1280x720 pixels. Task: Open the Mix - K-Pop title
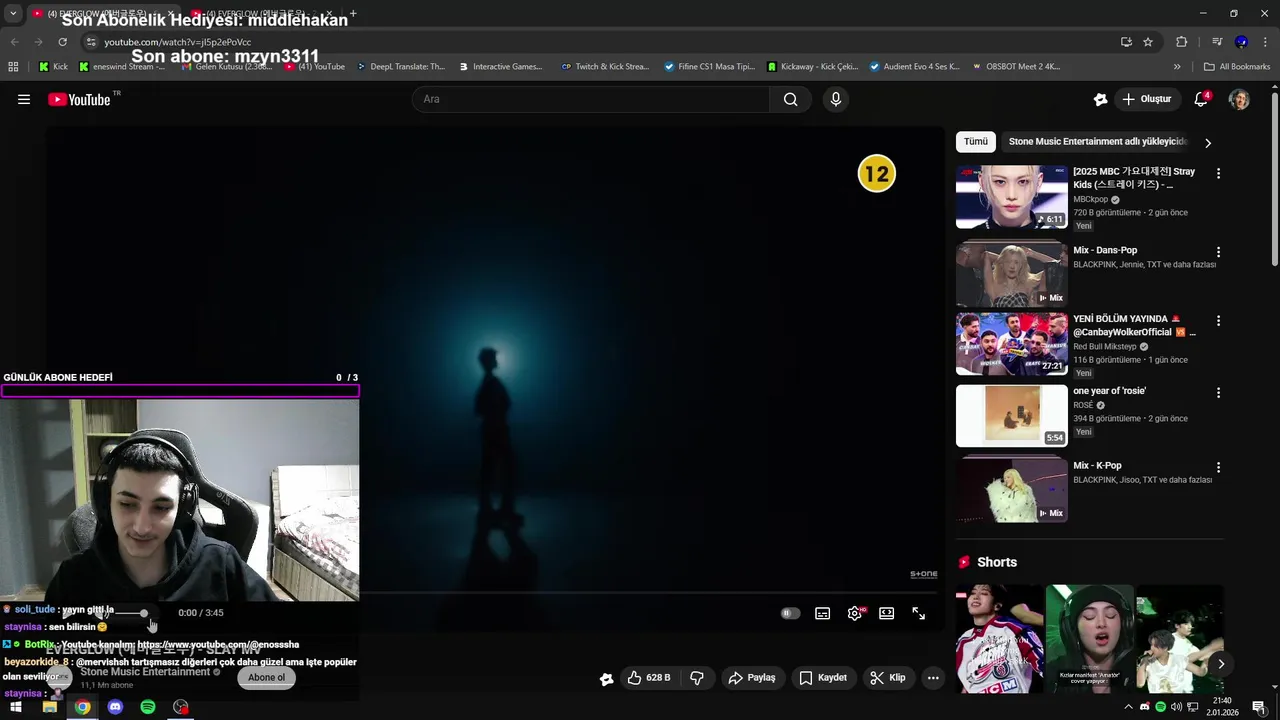tap(1097, 466)
